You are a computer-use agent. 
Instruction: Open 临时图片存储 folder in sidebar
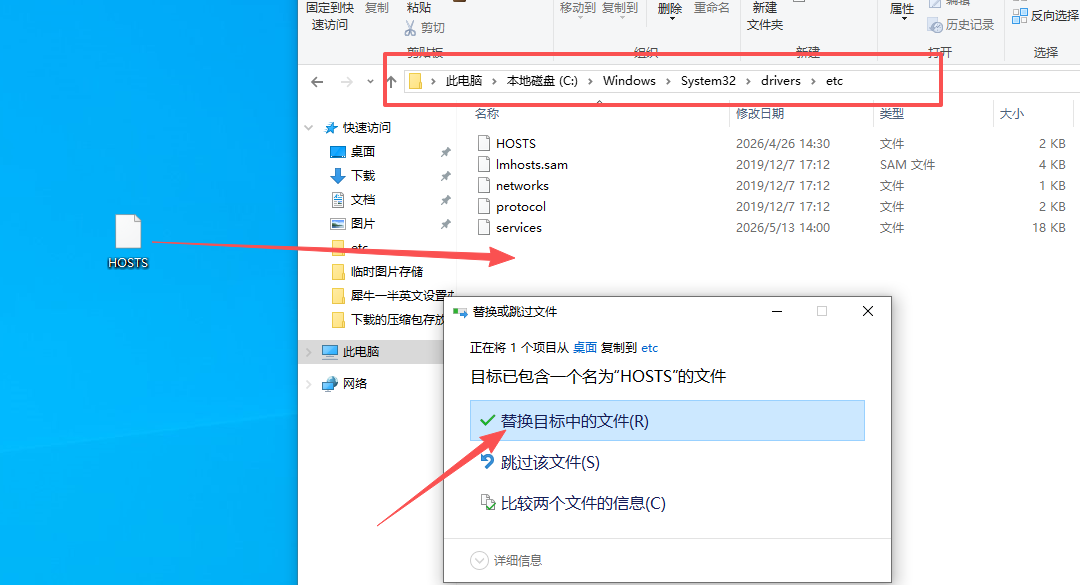[x=386, y=271]
